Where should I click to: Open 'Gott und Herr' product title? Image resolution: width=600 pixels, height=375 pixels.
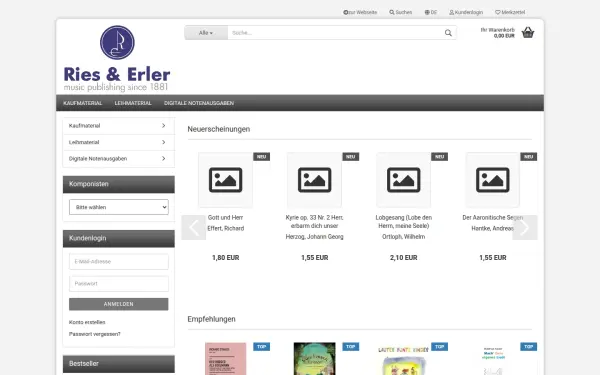click(225, 217)
